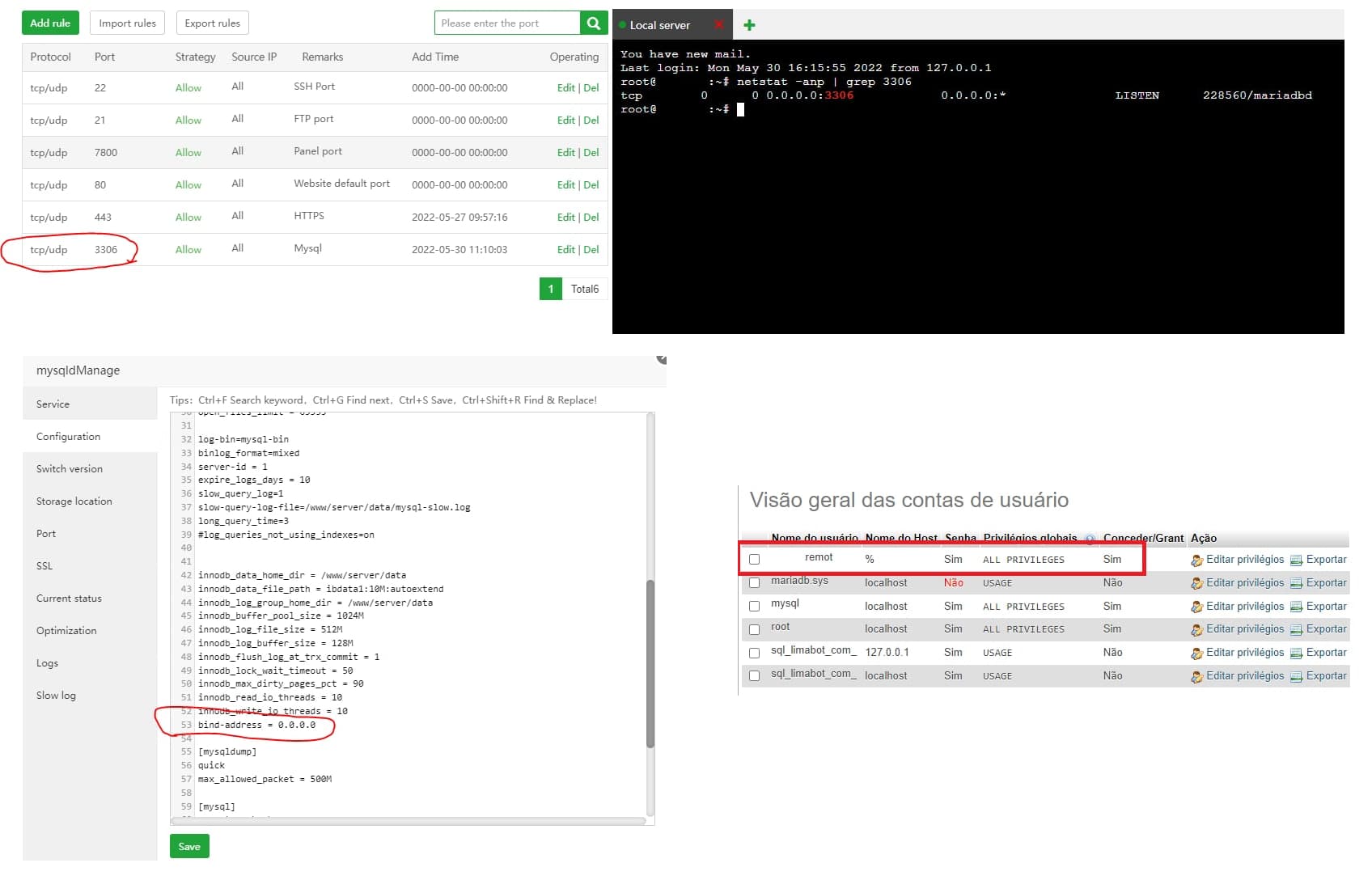Check the checkbox for root user
Screen dimensions: 1372x880
[x=754, y=629]
